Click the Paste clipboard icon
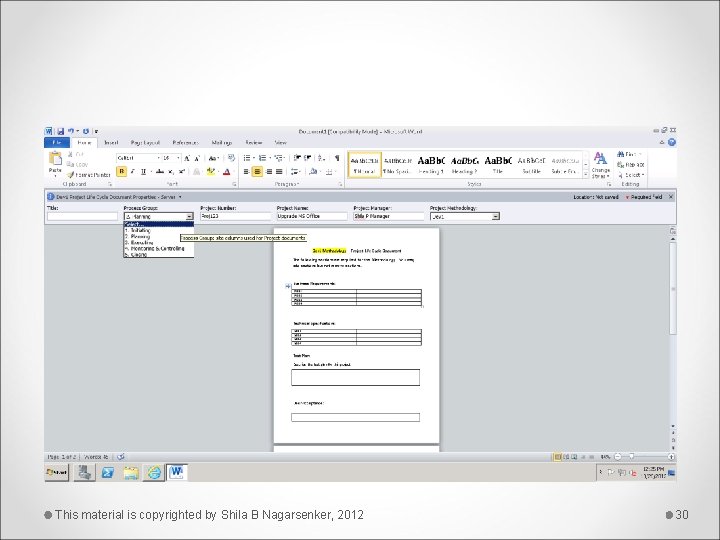The width and height of the screenshot is (720, 540). (x=55, y=159)
